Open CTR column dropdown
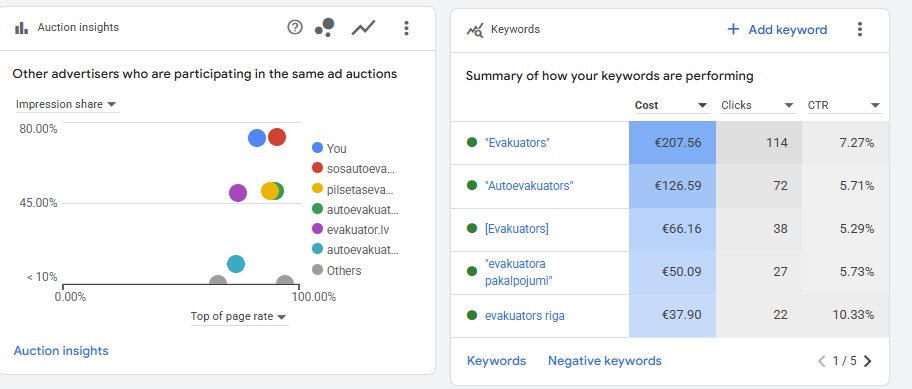The image size is (912, 389). [845, 105]
